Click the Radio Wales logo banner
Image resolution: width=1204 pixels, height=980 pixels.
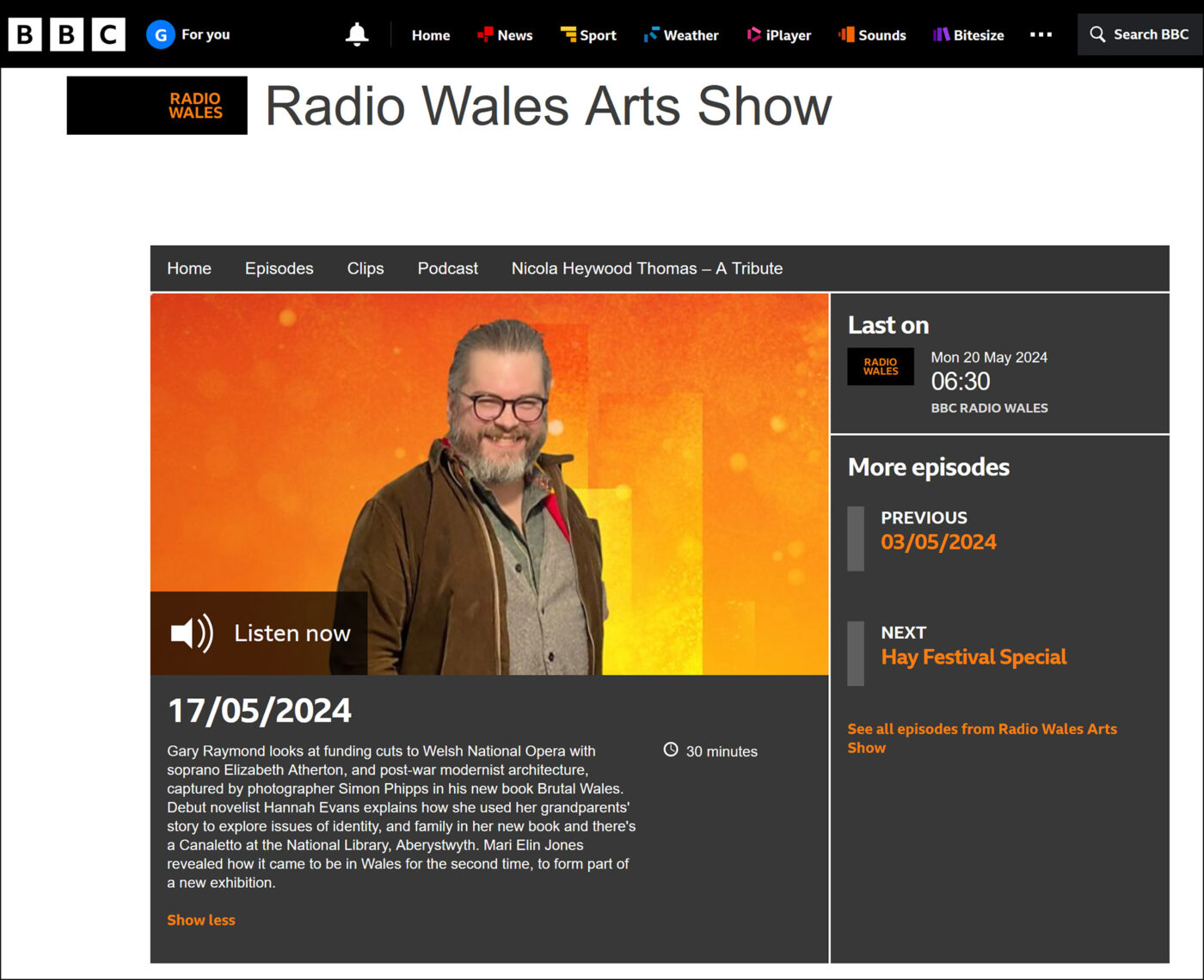click(x=157, y=106)
